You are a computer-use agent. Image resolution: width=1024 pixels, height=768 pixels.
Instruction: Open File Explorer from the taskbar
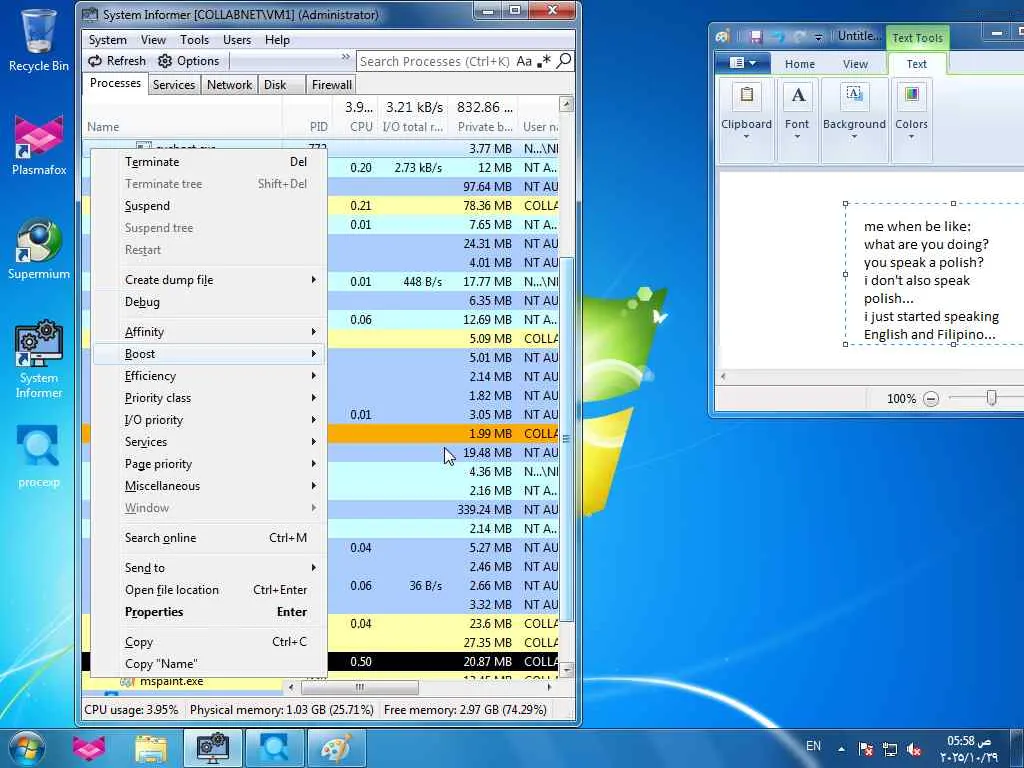(x=151, y=748)
